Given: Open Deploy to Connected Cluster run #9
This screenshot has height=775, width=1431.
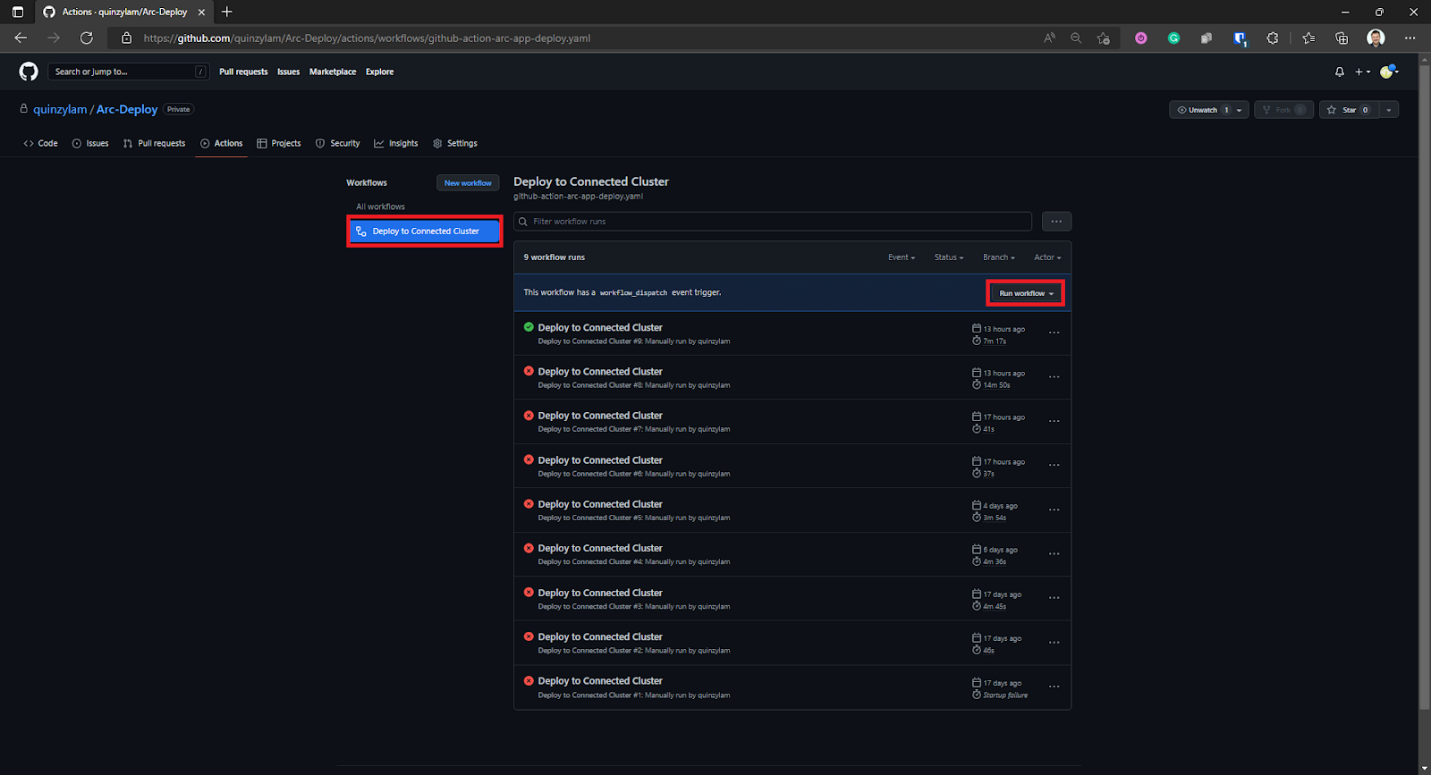Looking at the screenshot, I should [x=600, y=327].
